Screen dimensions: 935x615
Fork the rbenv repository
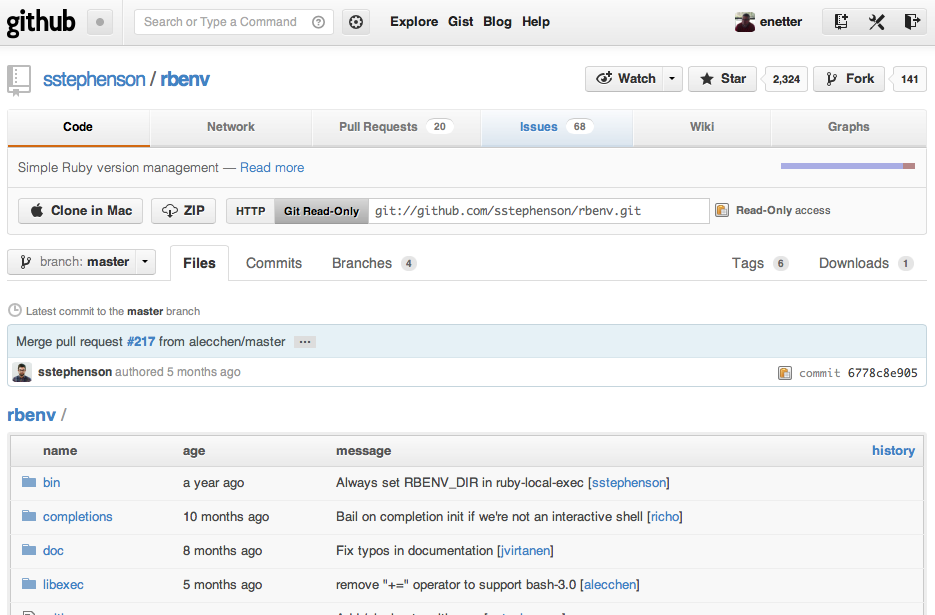coord(849,79)
